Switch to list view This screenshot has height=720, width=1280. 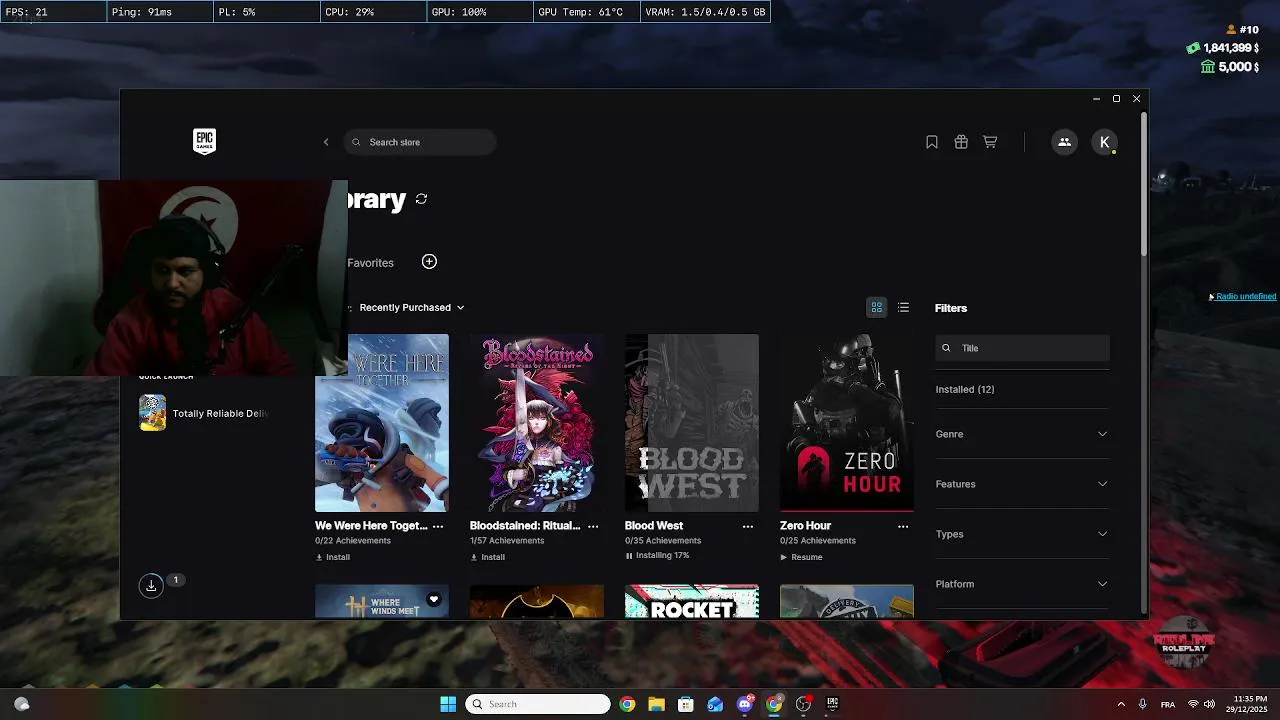903,308
